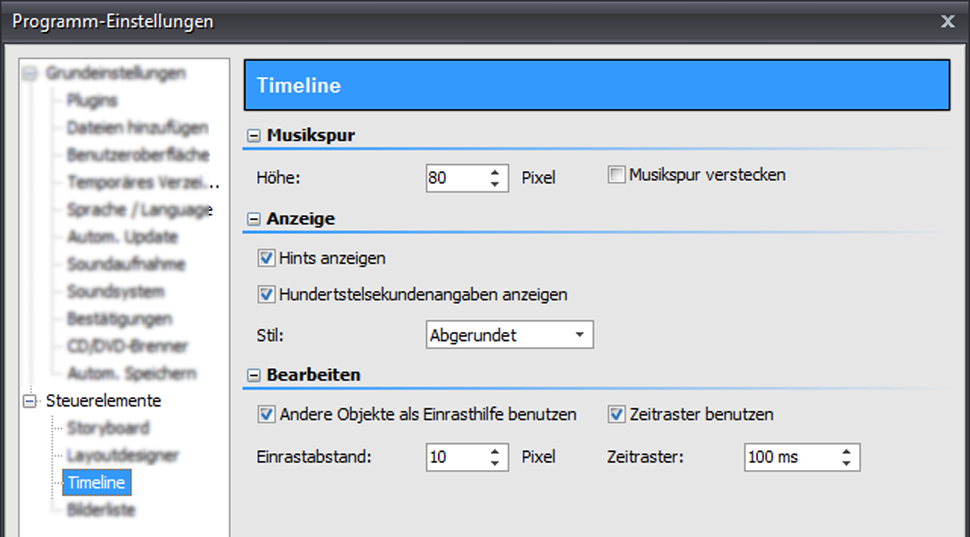Open Layoutdesigner settings page
The width and height of the screenshot is (970, 537).
click(x=122, y=456)
